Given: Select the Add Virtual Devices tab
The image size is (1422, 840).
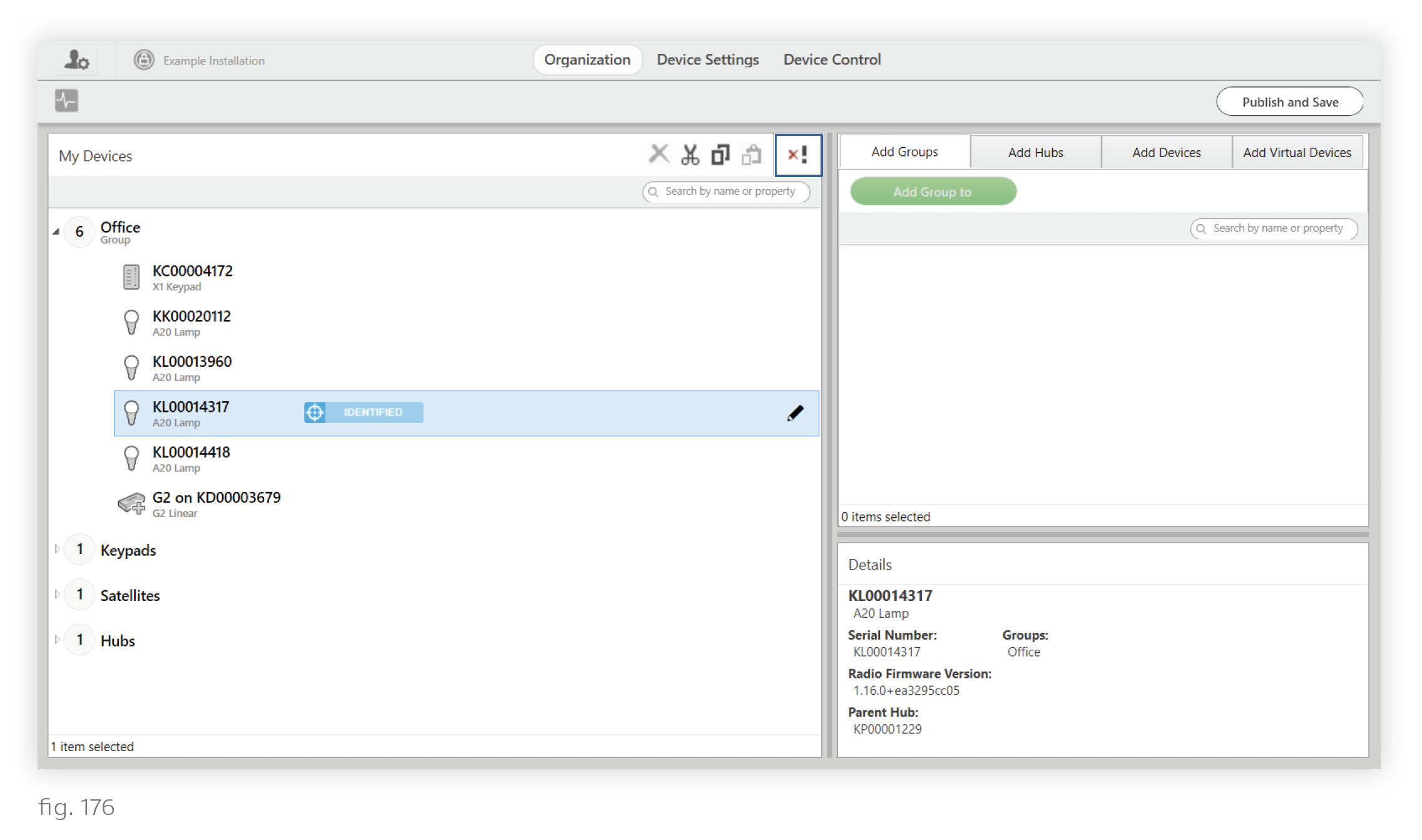Looking at the screenshot, I should coord(1297,152).
